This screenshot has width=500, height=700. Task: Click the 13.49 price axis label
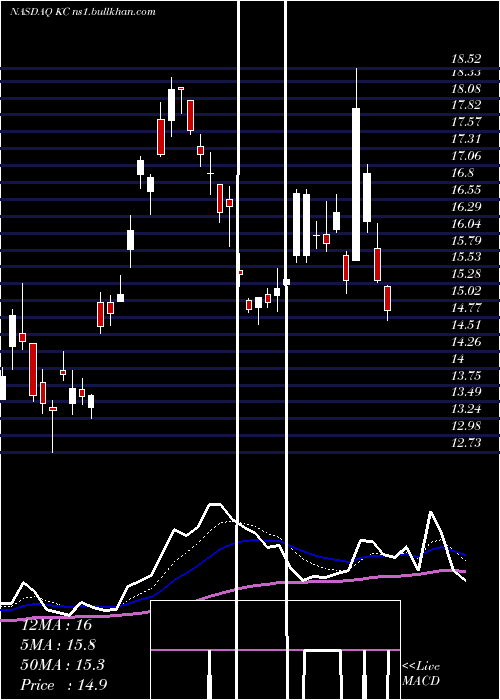[x=466, y=392]
